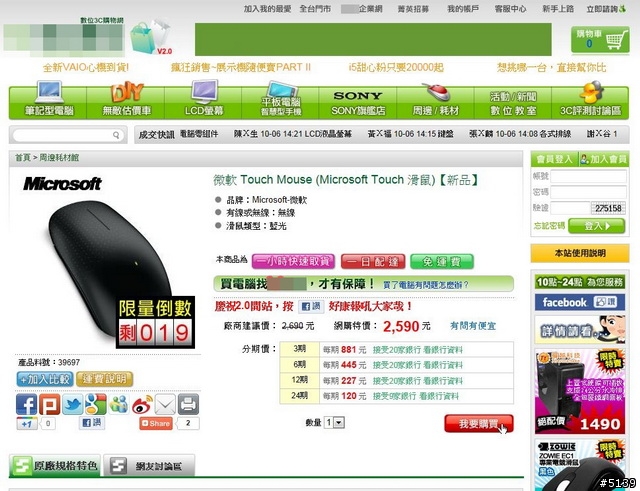640x491 pixels.
Task: Focus the 帳號 input field
Action: pyautogui.click(x=588, y=176)
